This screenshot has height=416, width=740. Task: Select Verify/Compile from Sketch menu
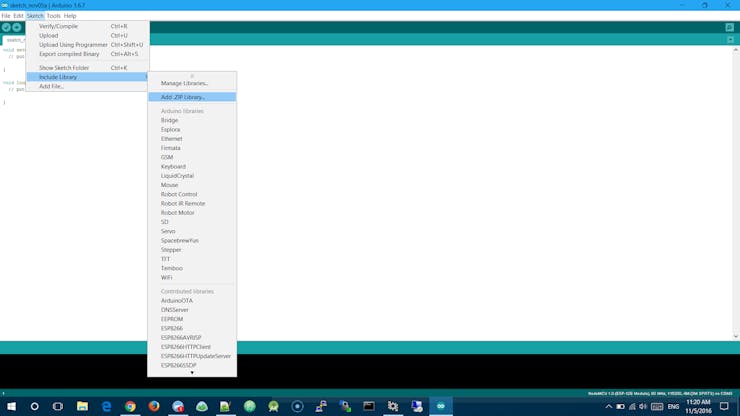tap(88, 26)
